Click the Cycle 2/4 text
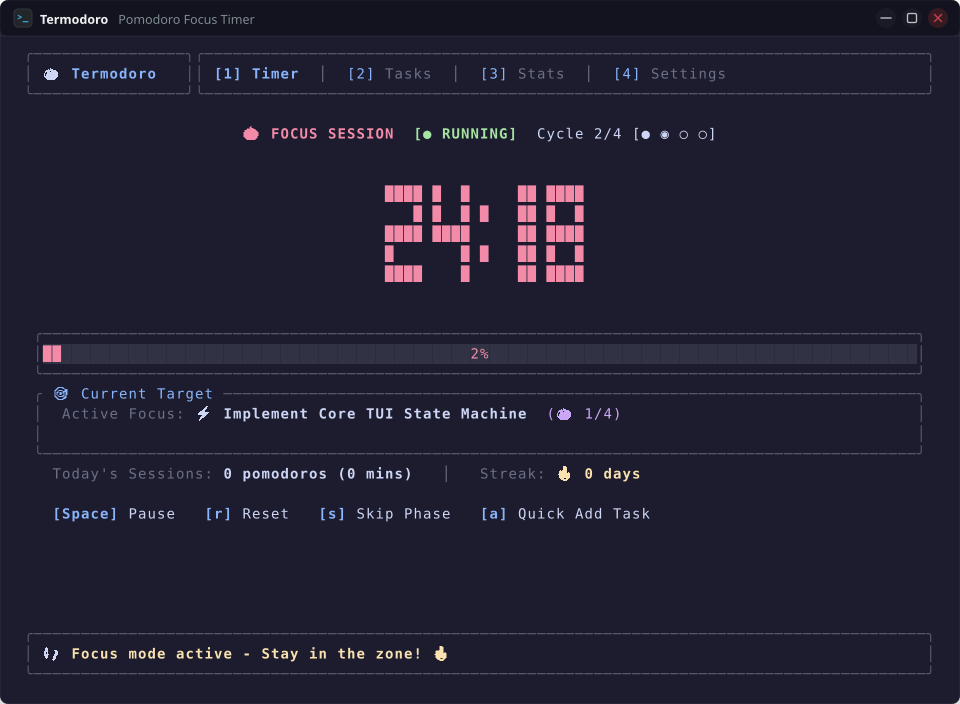The image size is (960, 704). point(579,133)
